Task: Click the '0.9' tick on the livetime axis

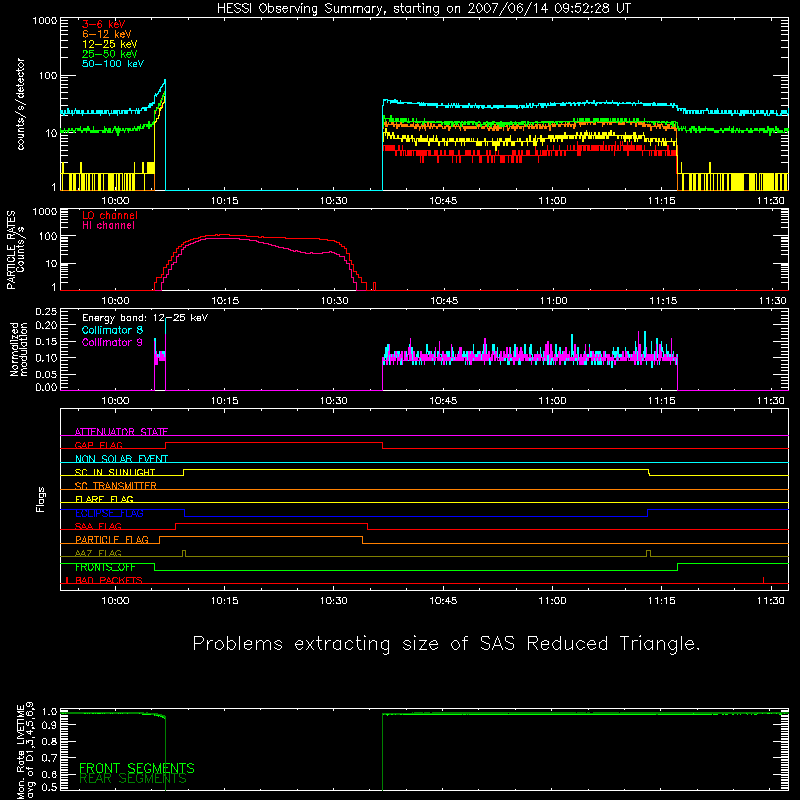Action: pos(50,726)
